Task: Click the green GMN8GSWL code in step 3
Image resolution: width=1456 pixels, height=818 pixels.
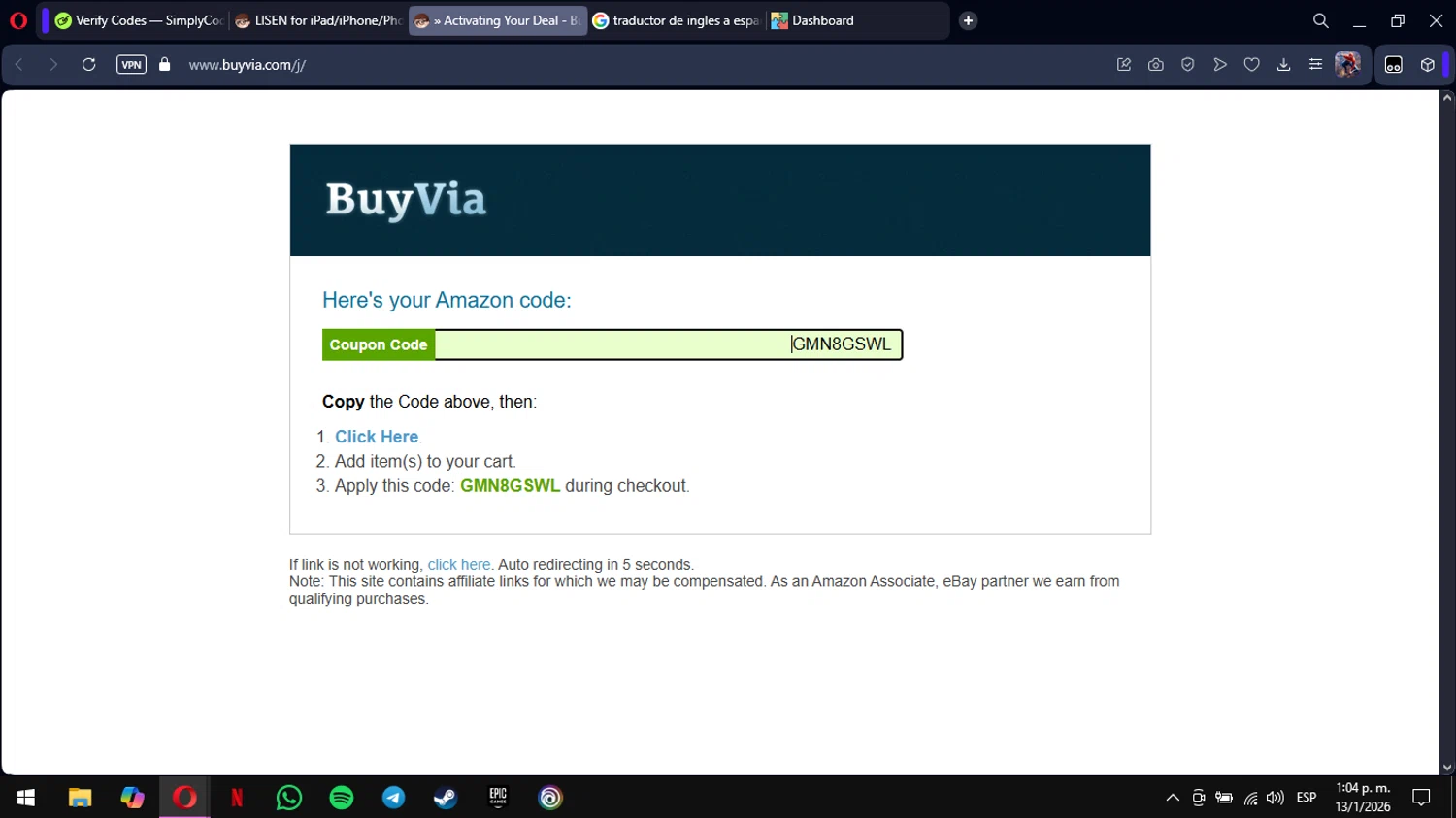Action: (510, 486)
